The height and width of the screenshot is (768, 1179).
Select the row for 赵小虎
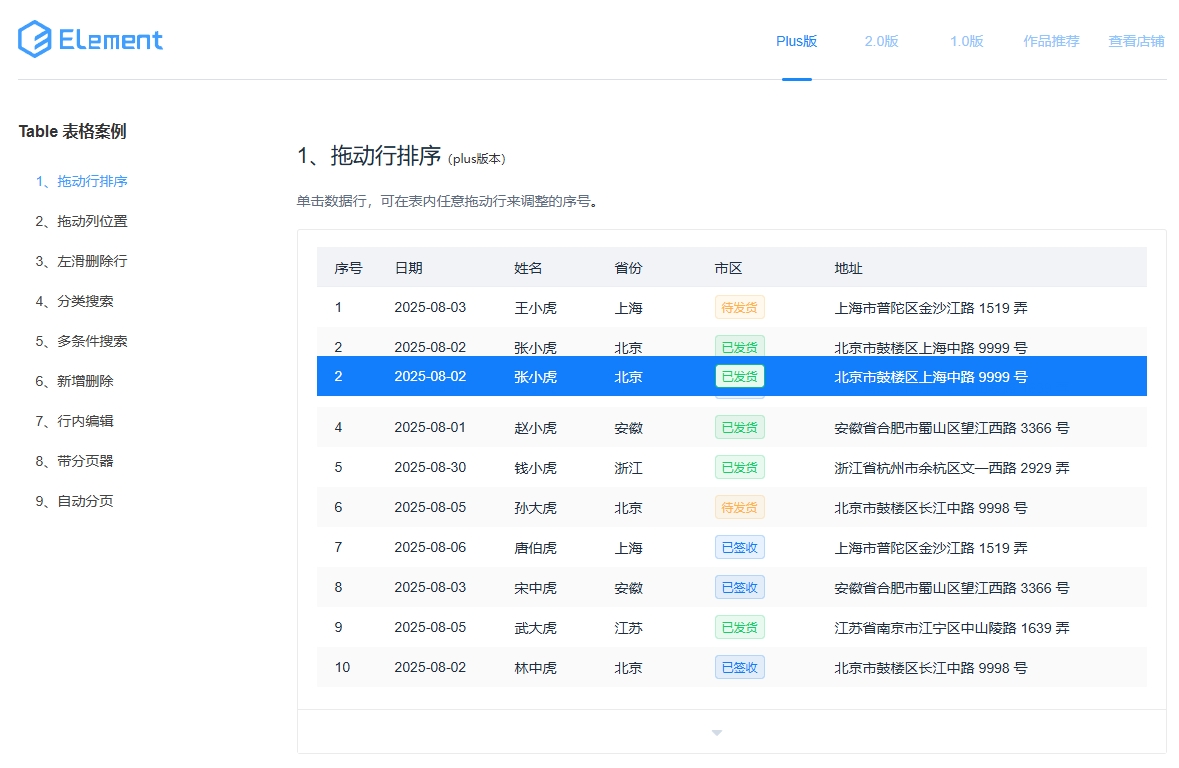[535, 427]
